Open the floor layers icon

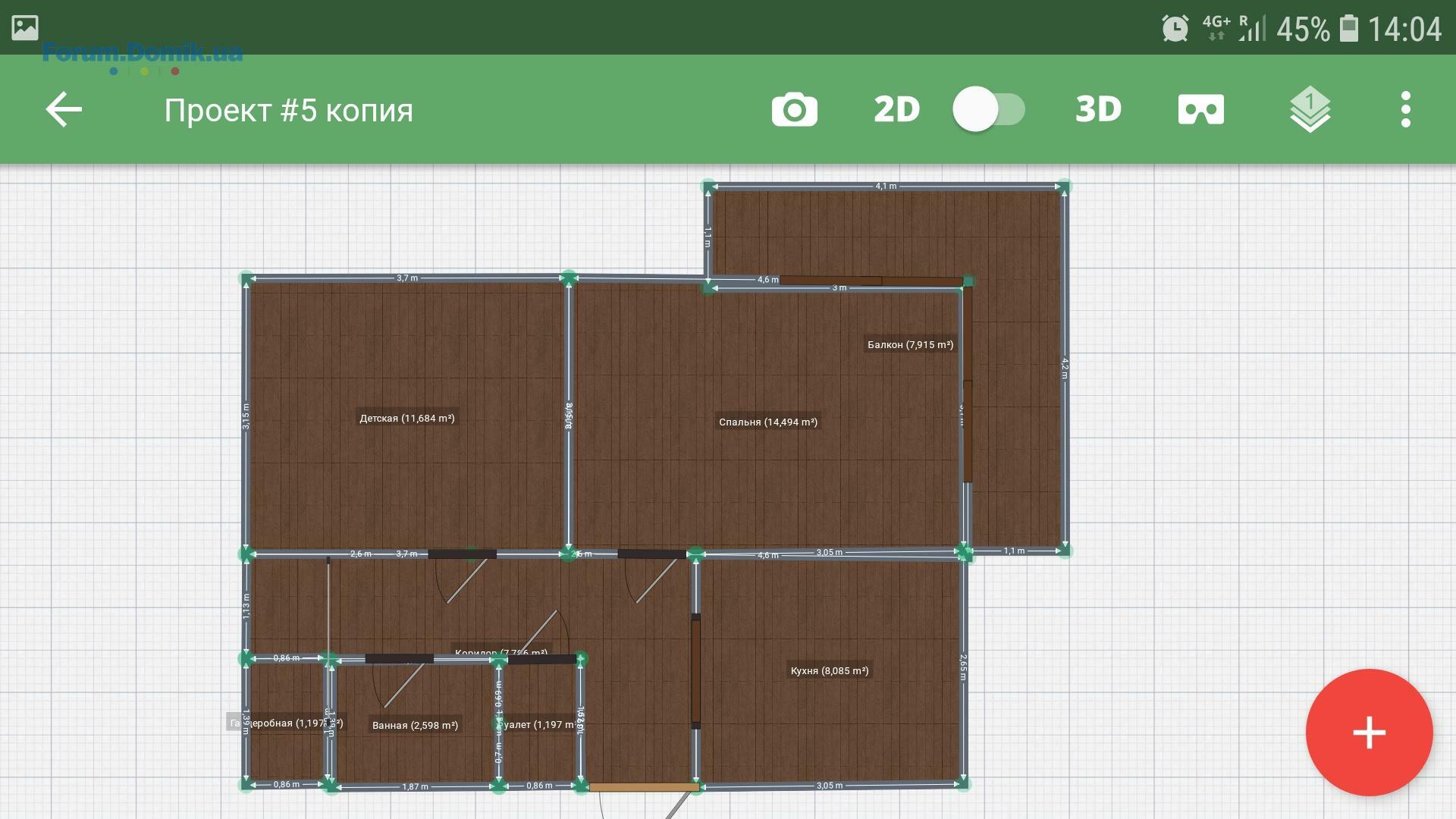tap(1310, 110)
